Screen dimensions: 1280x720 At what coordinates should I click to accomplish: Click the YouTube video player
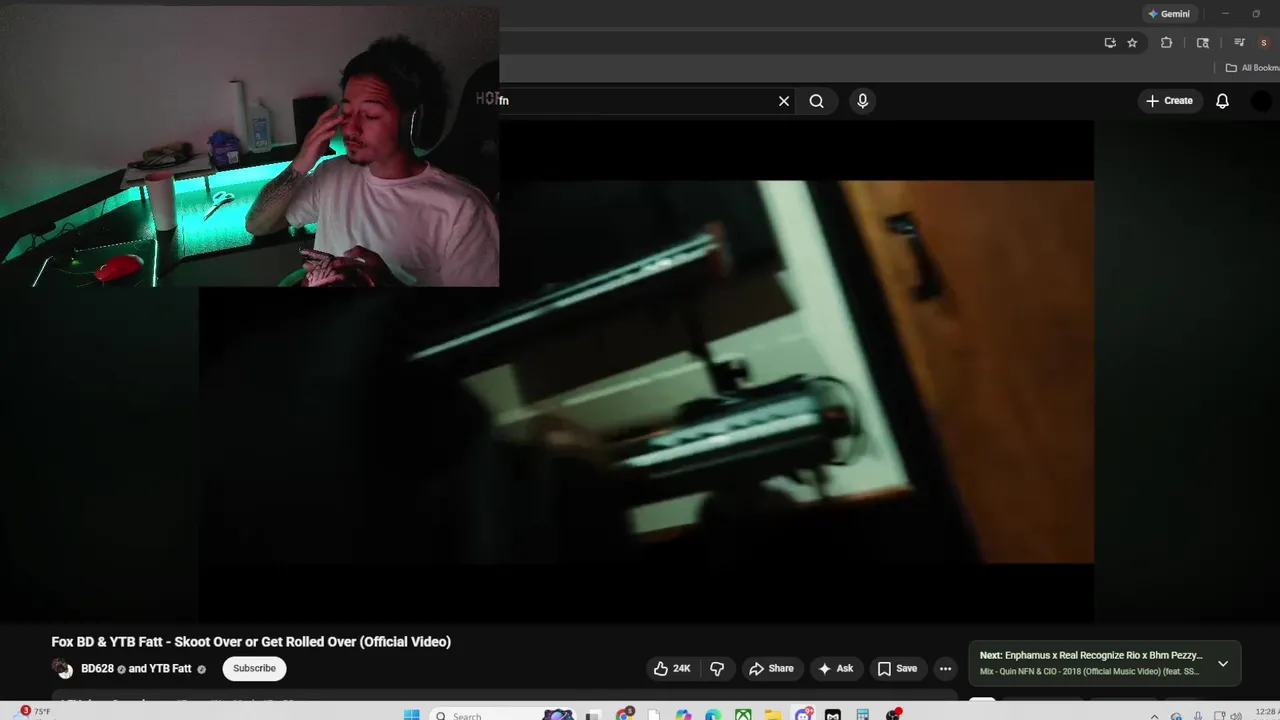click(x=646, y=372)
